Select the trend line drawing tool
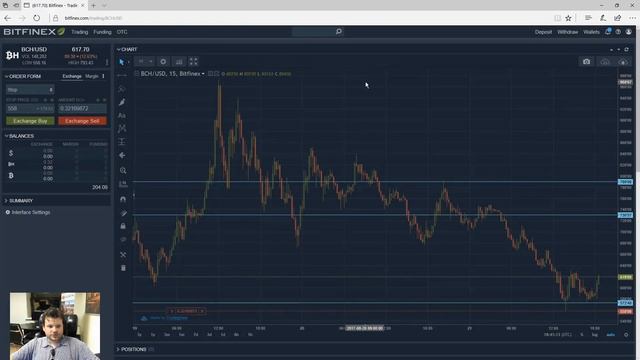 pos(122,76)
